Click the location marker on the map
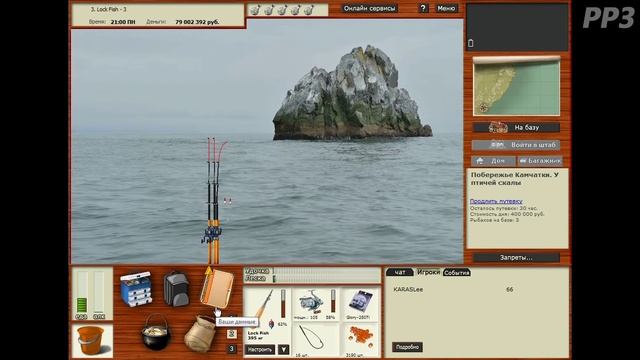640x360 pixels. pos(484,108)
